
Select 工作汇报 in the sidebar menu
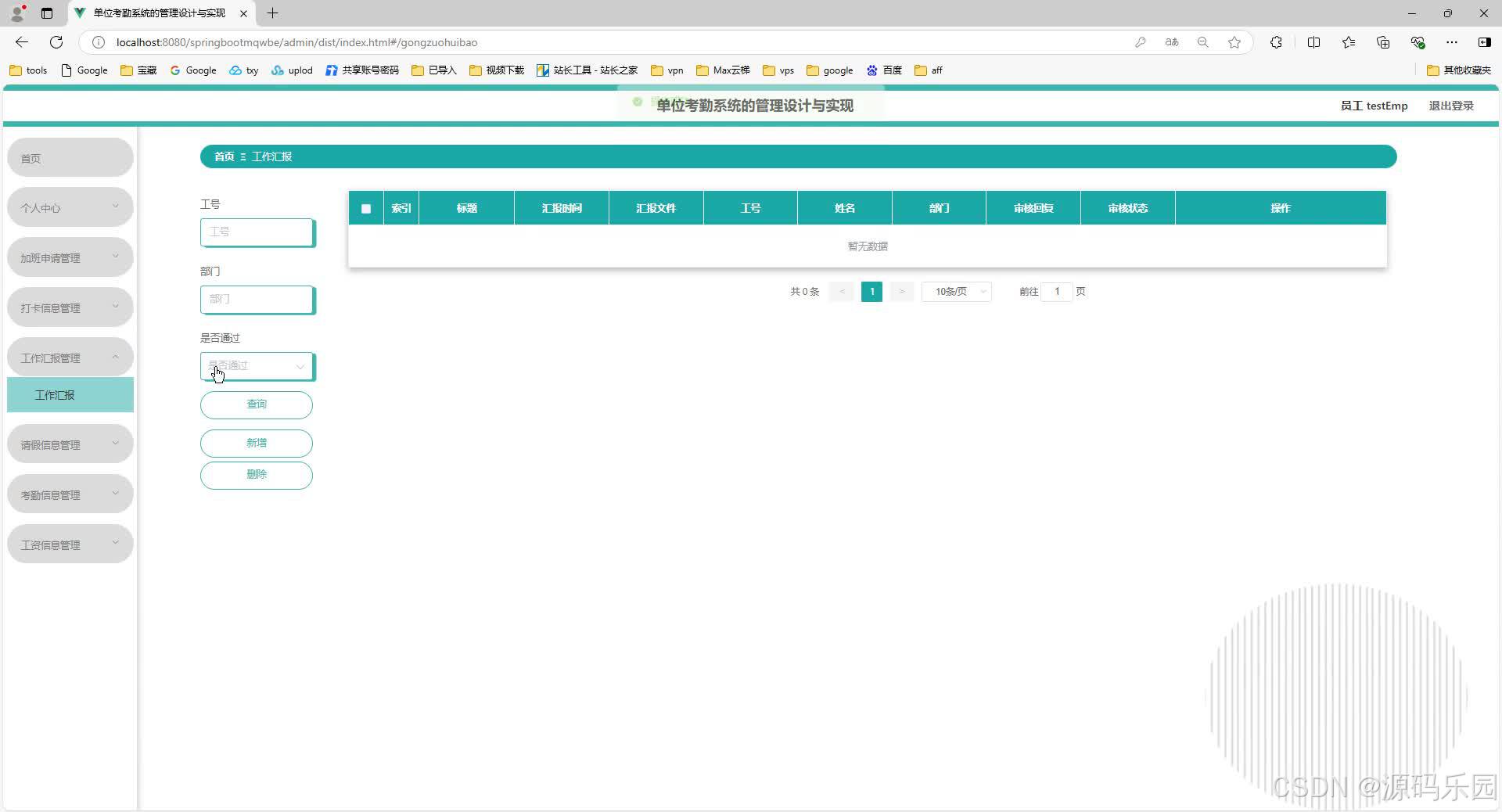(x=70, y=395)
